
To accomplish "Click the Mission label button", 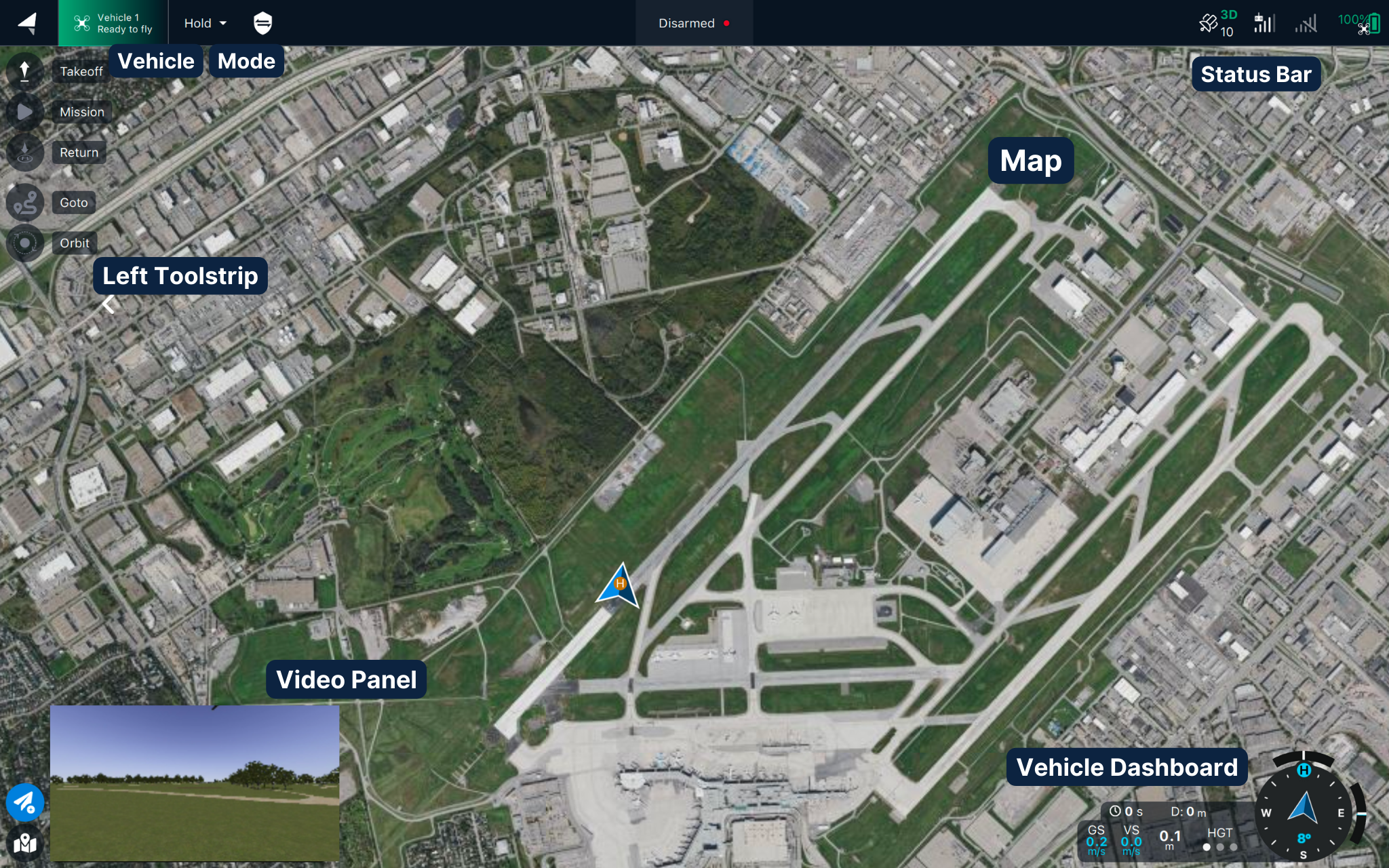I will pyautogui.click(x=82, y=112).
